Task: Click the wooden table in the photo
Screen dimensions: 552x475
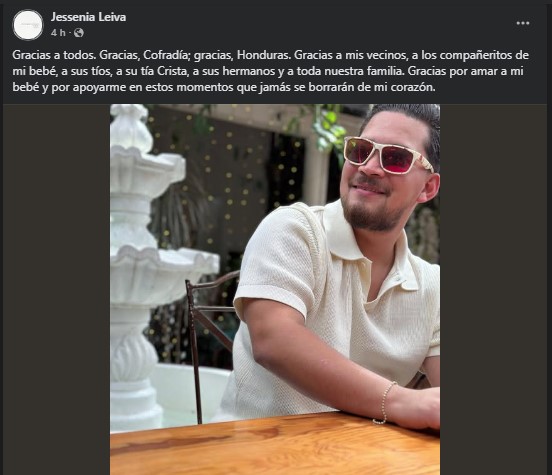Action: tap(275, 445)
